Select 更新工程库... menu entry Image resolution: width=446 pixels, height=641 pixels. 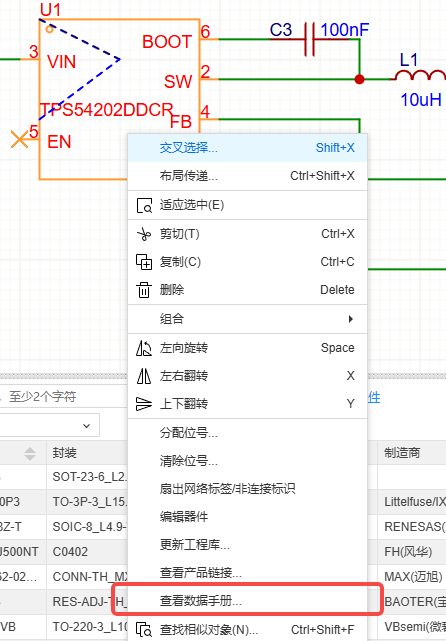point(247,545)
